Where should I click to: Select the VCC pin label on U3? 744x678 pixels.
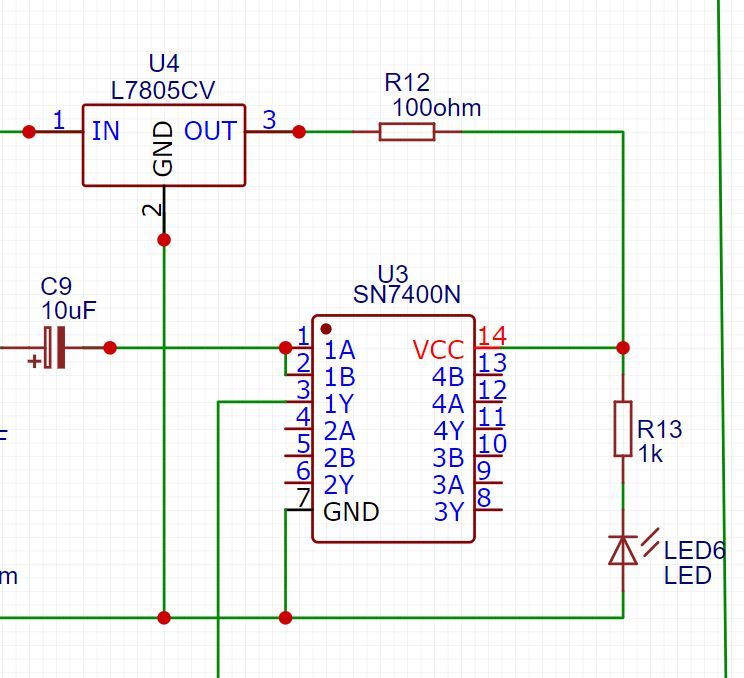click(x=437, y=350)
